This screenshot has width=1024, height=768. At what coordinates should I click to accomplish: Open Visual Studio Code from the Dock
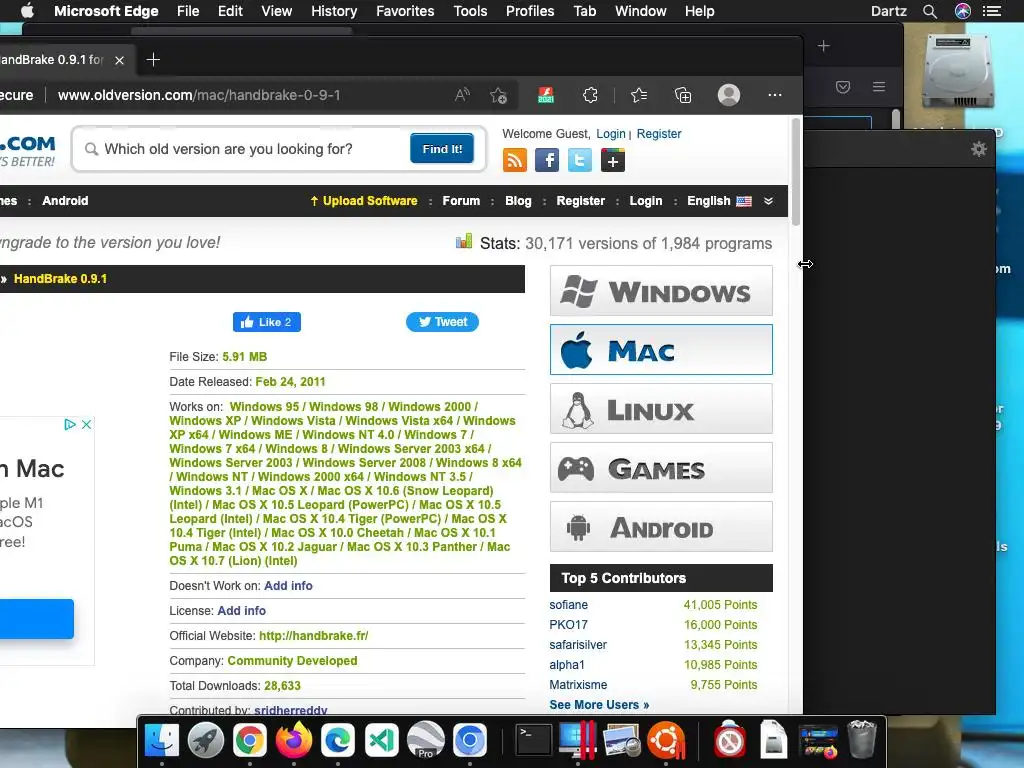pyautogui.click(x=381, y=741)
